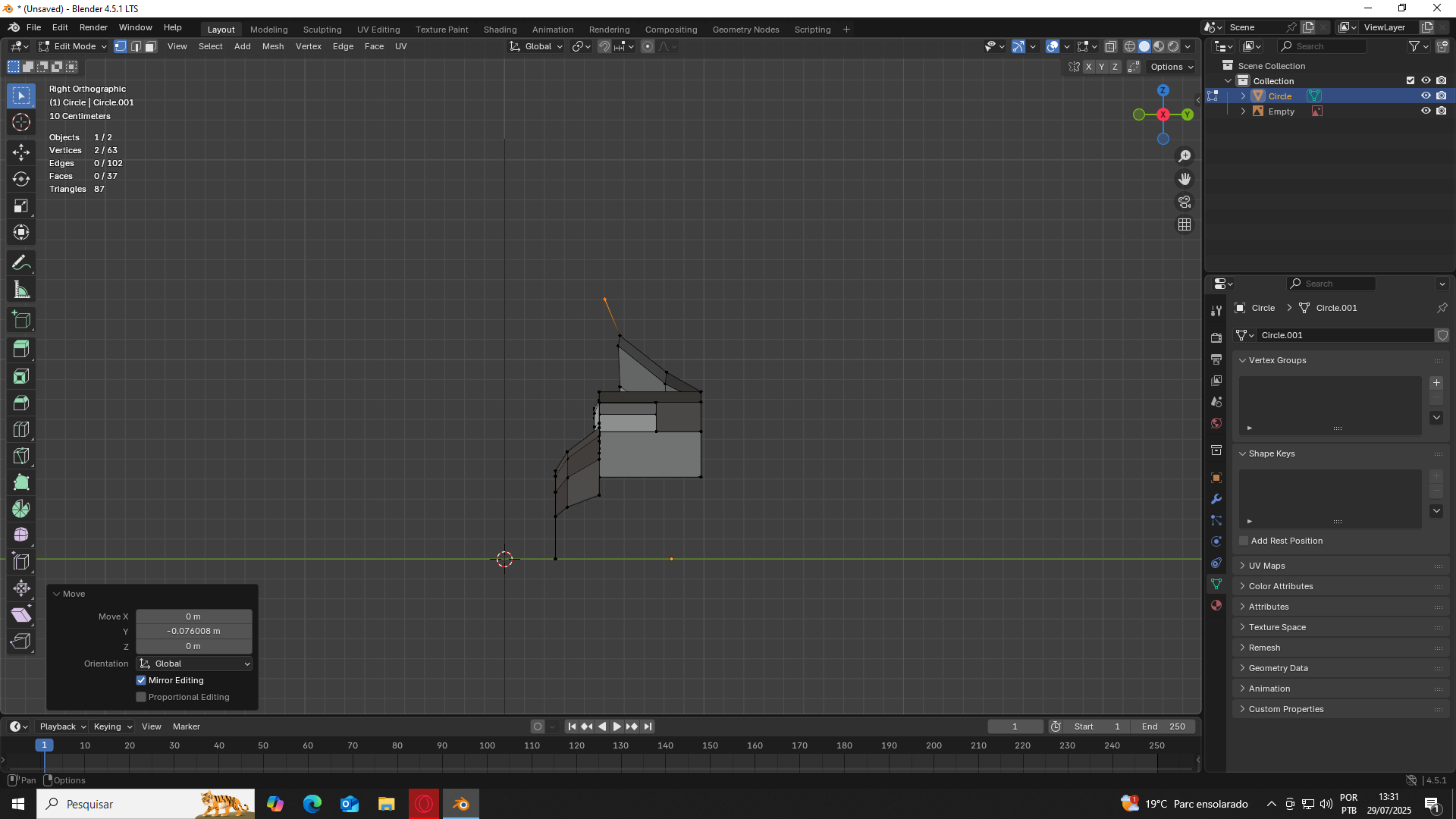
Task: Activate the Loop Cut tool
Action: (21, 430)
